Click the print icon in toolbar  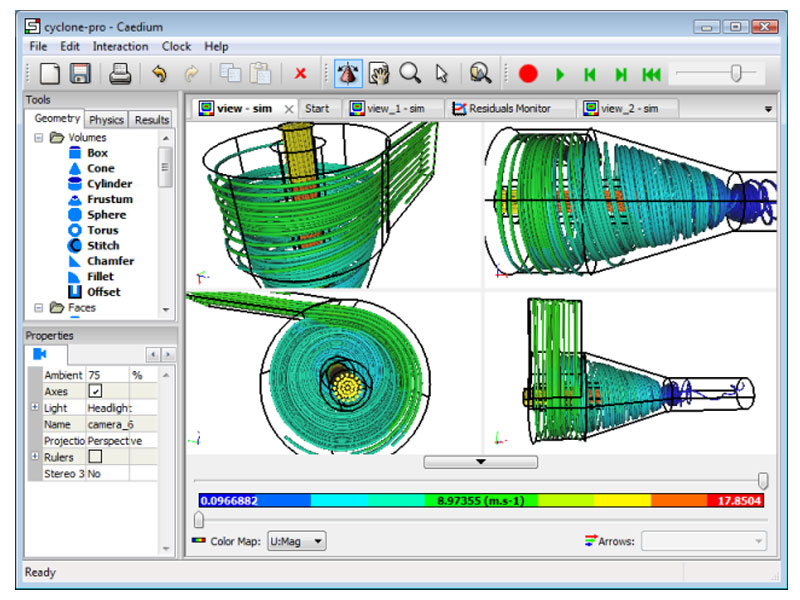tap(120, 73)
